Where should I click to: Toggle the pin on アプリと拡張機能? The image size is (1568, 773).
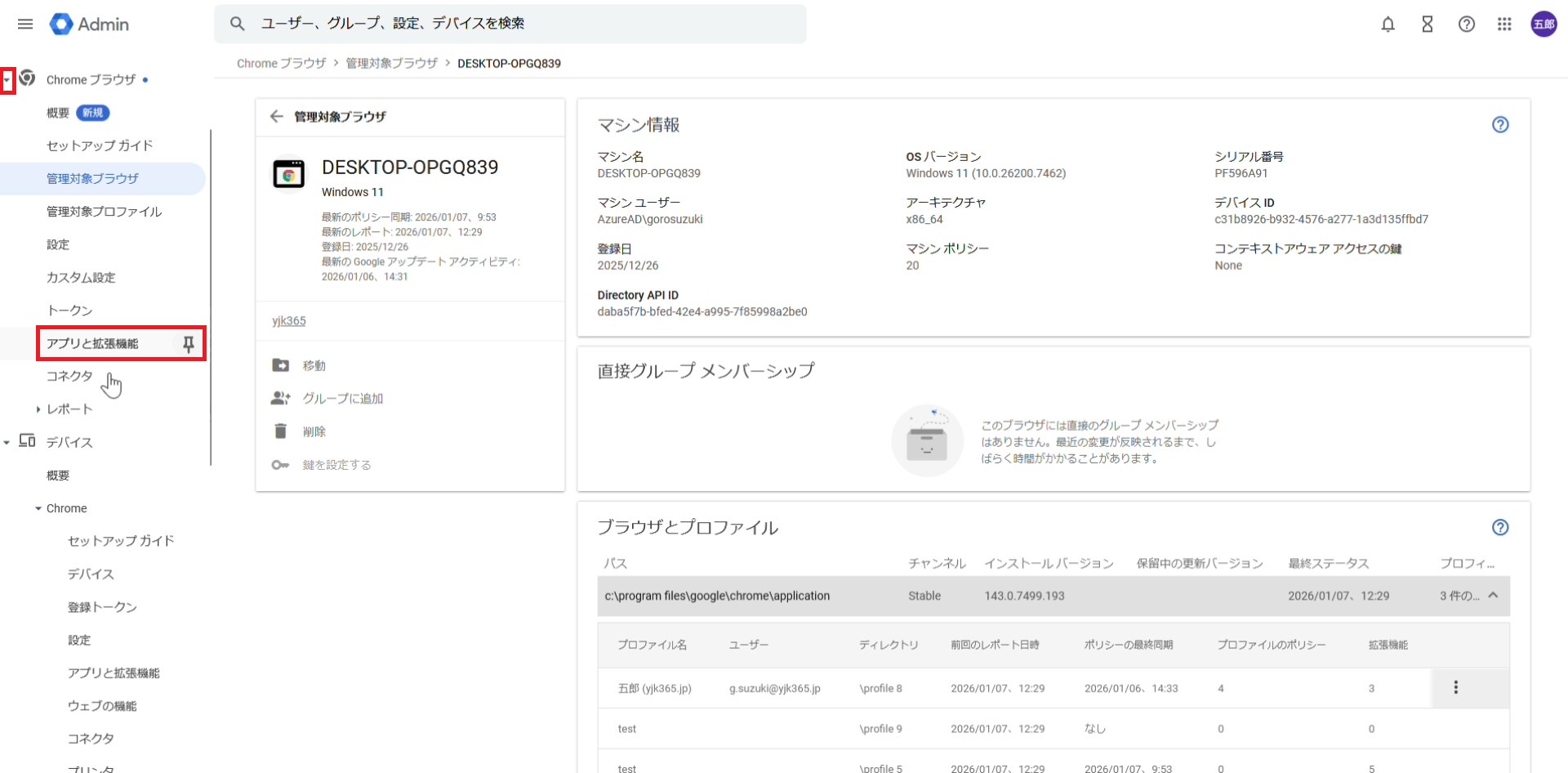click(189, 344)
